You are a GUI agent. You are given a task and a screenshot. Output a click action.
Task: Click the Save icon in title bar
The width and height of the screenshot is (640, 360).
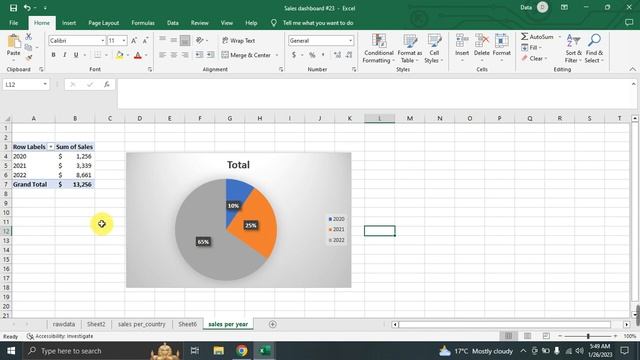[13, 8]
